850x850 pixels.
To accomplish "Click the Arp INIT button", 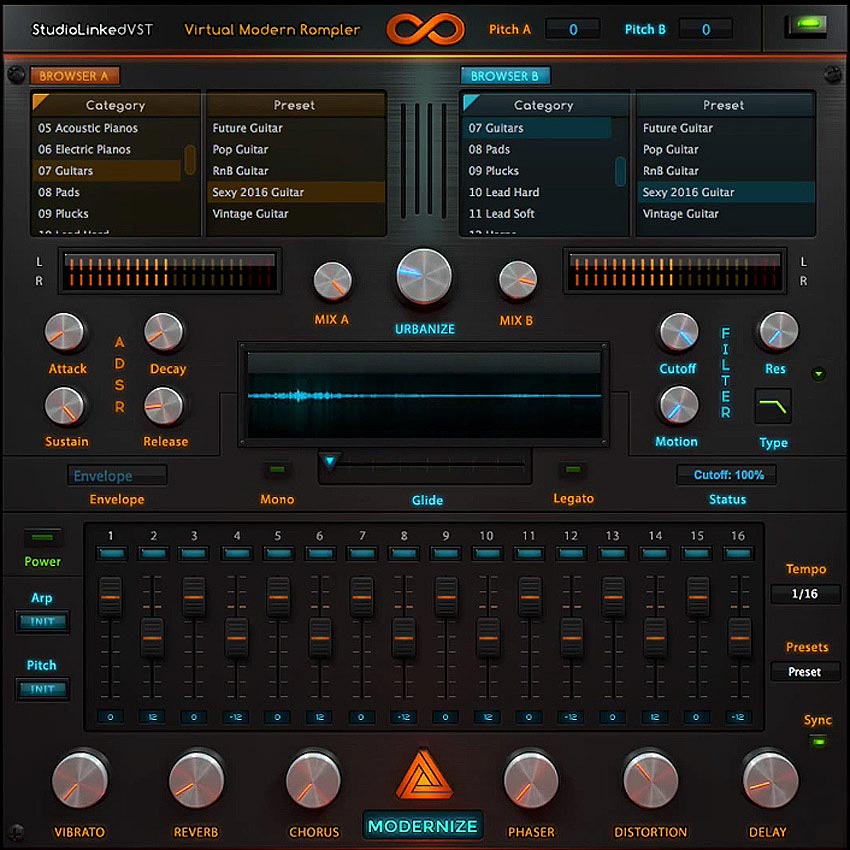I will point(43,622).
